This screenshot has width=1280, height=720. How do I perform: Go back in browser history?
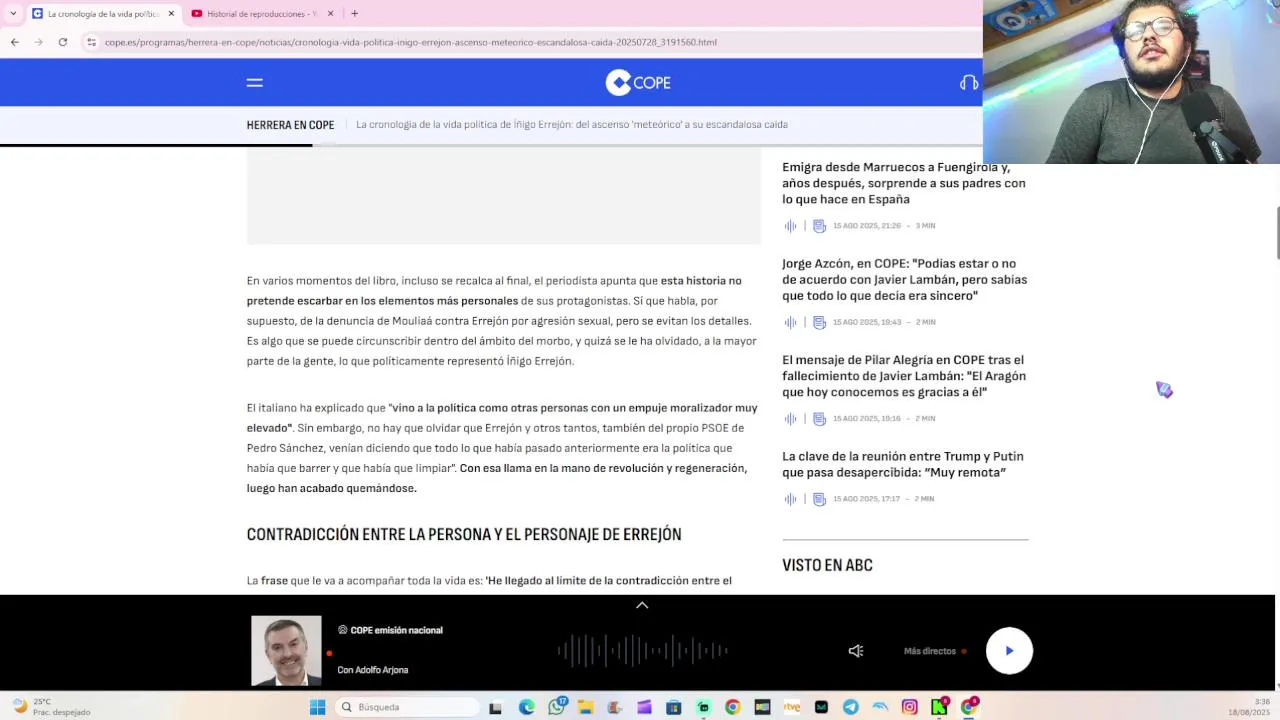[x=14, y=42]
